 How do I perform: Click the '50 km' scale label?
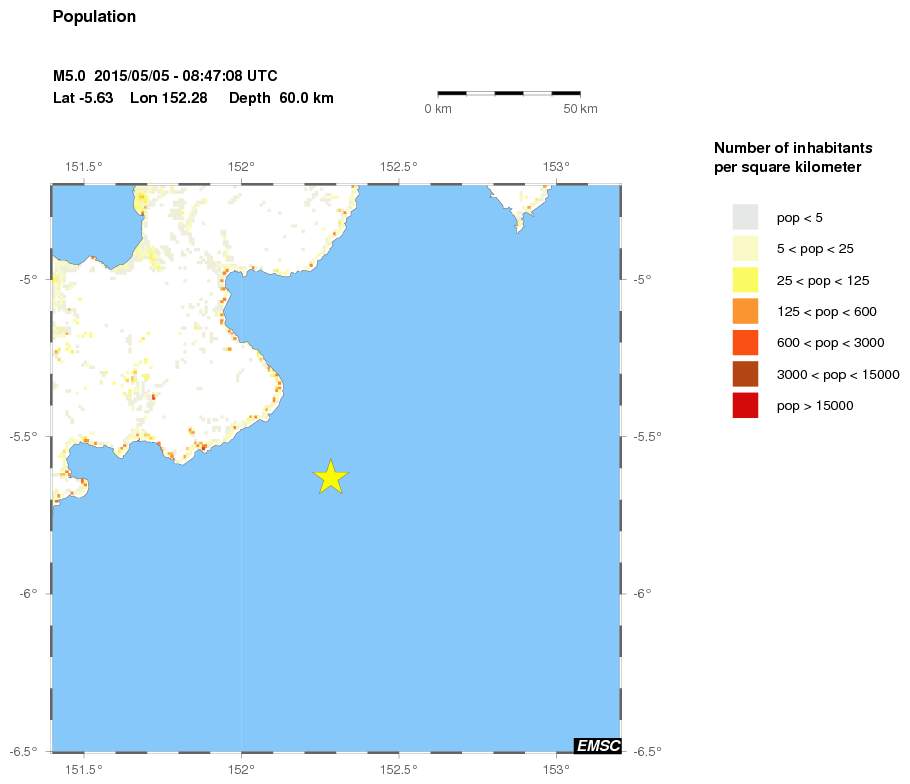pyautogui.click(x=580, y=109)
